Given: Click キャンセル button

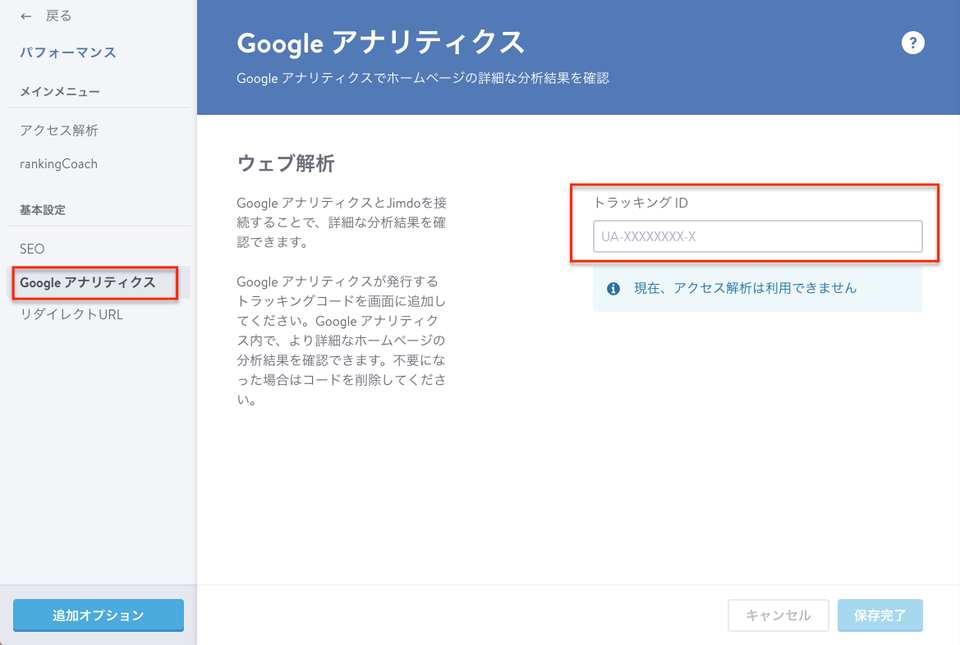Looking at the screenshot, I should click(x=778, y=615).
